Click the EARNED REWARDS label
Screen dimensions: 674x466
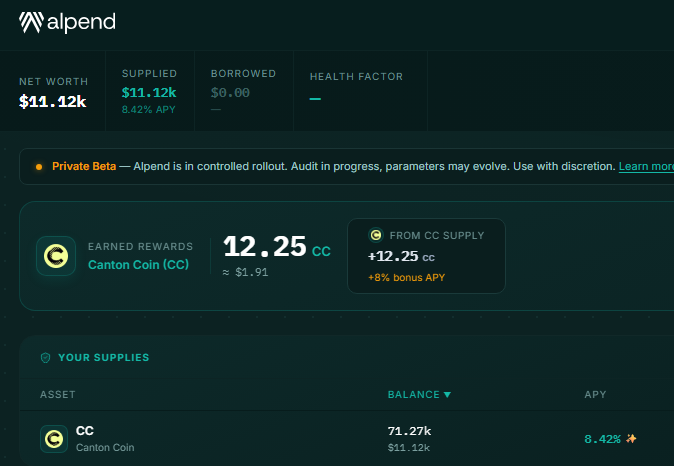point(141,246)
